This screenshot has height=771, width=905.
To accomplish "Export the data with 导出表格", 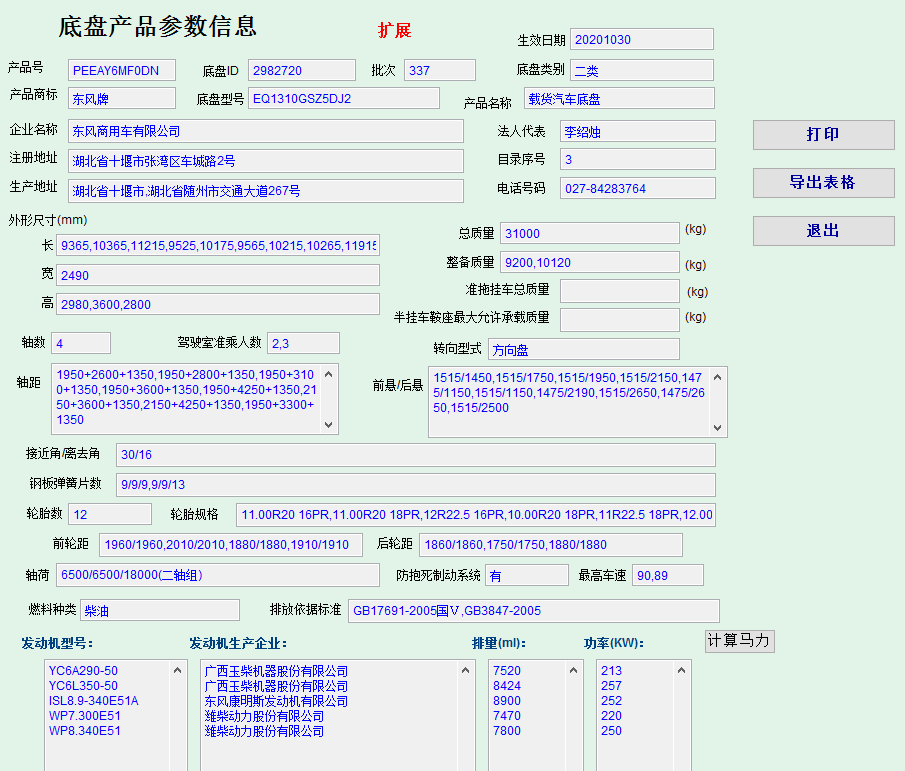I will (x=824, y=183).
